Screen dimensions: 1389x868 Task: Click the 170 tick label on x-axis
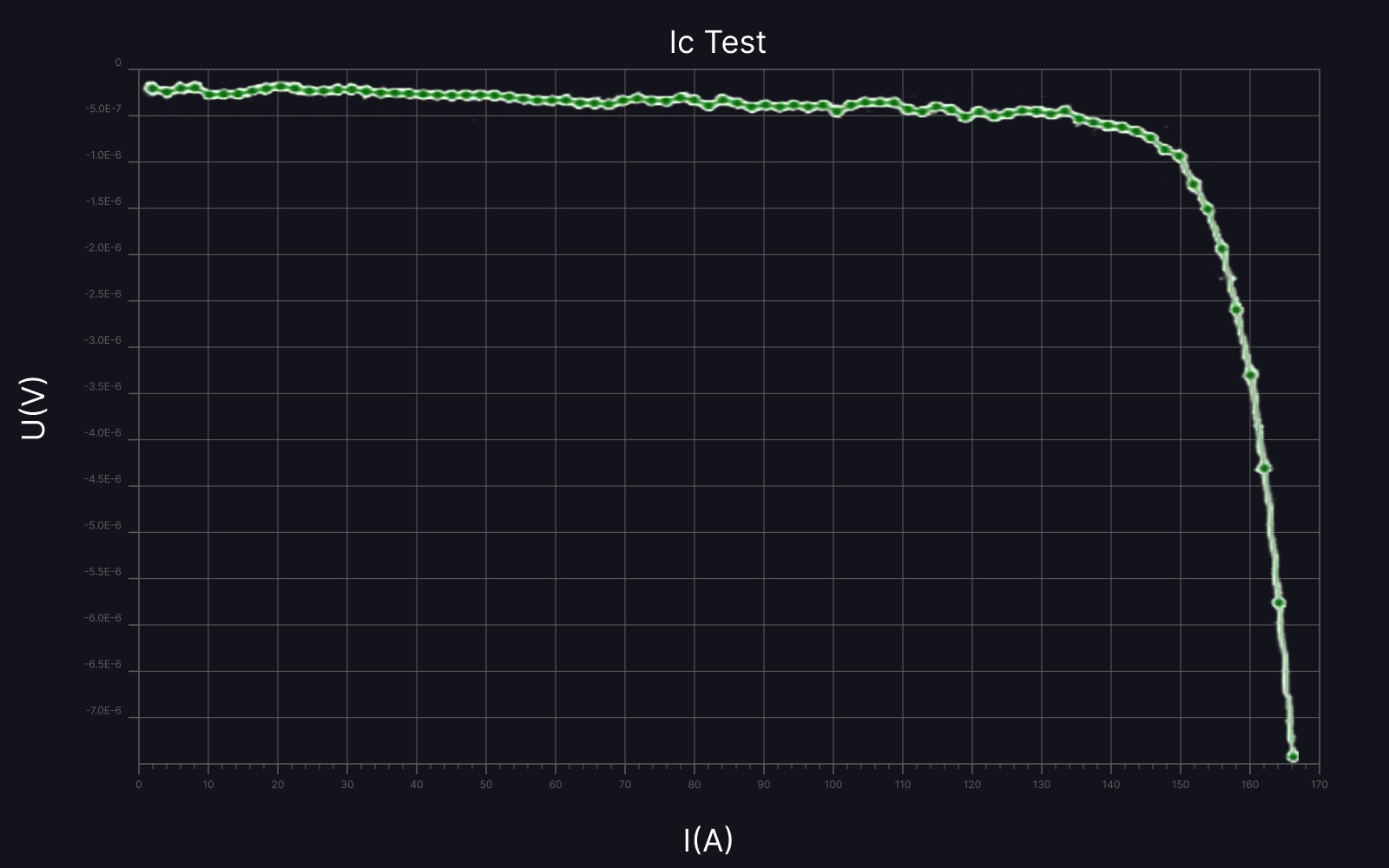1319,785
